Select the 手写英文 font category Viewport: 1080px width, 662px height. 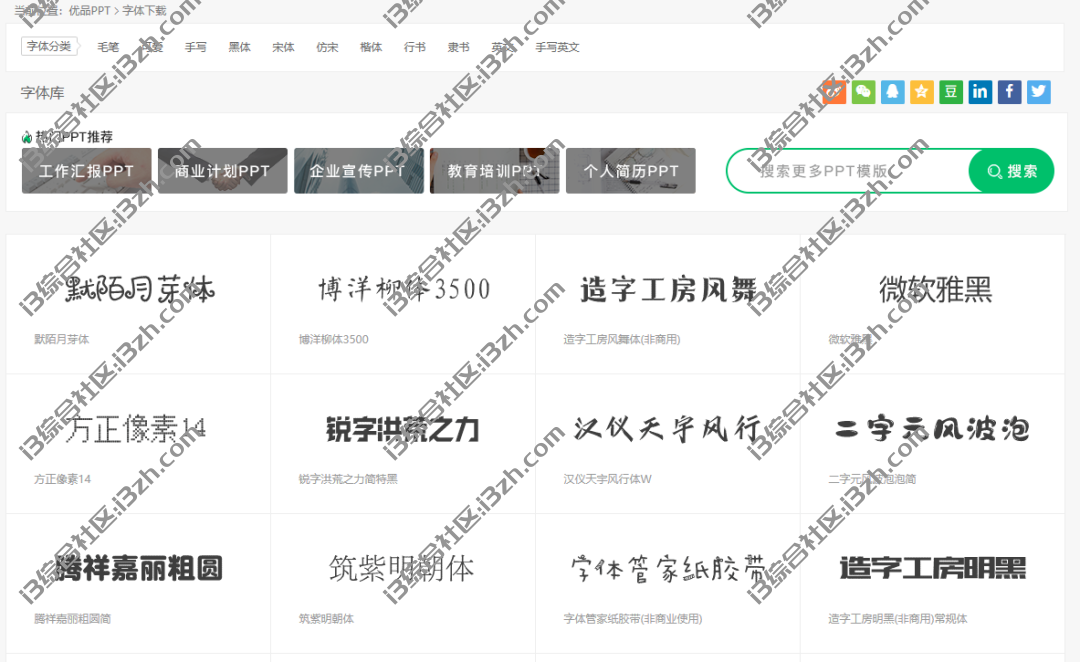[557, 47]
